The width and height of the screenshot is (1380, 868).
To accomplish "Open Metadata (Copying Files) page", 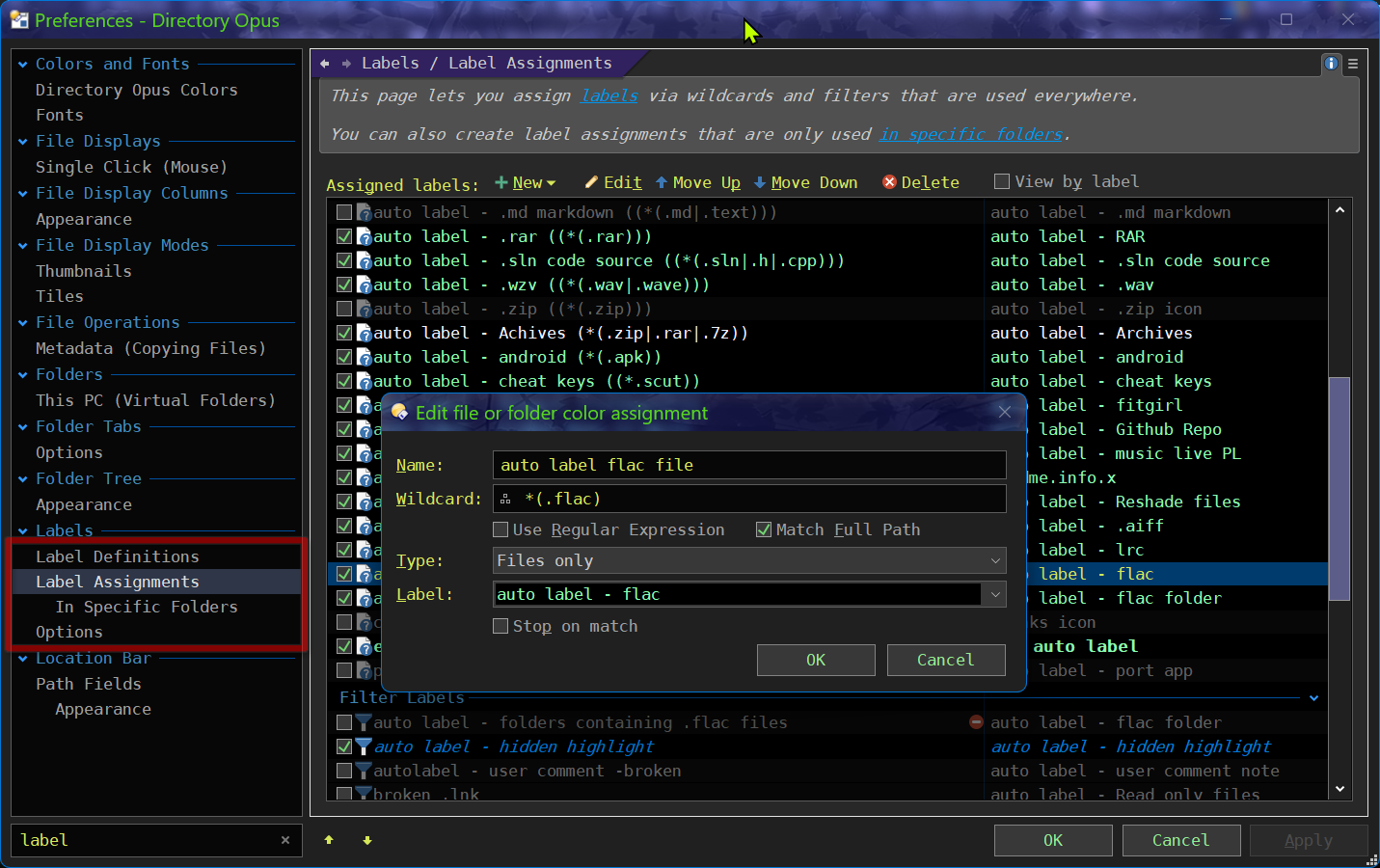I will [150, 348].
